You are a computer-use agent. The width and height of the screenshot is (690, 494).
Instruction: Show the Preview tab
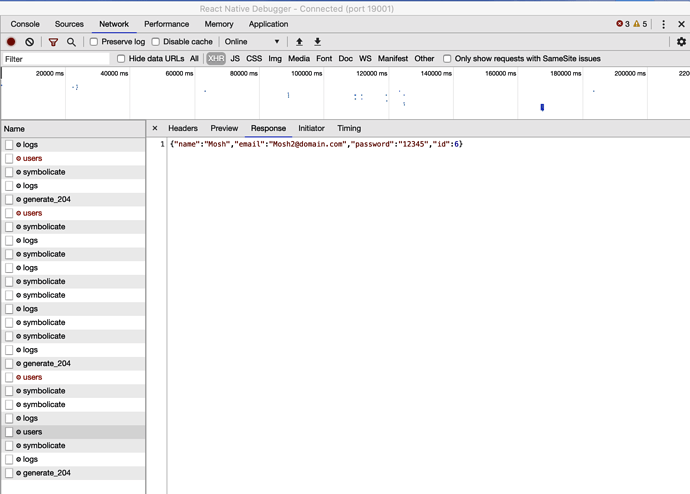coord(224,128)
